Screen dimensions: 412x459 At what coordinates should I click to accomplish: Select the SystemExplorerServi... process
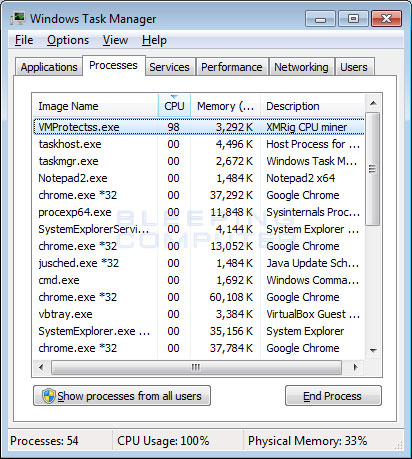[x=199, y=229]
